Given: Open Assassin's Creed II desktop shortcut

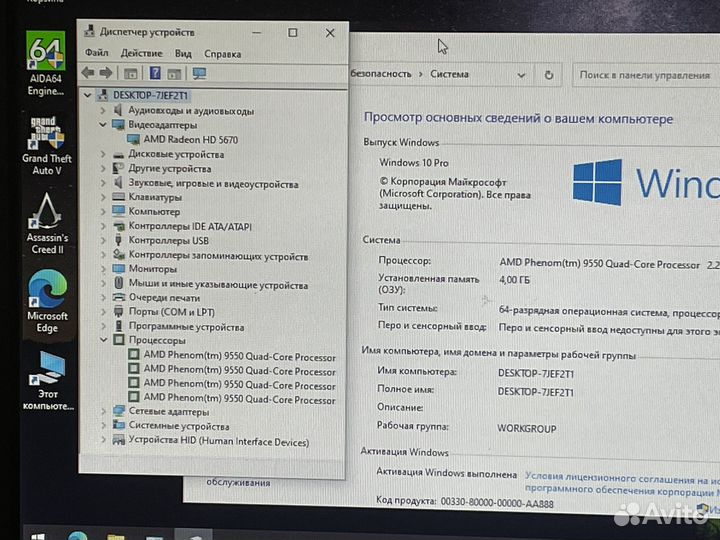Looking at the screenshot, I should (47, 224).
